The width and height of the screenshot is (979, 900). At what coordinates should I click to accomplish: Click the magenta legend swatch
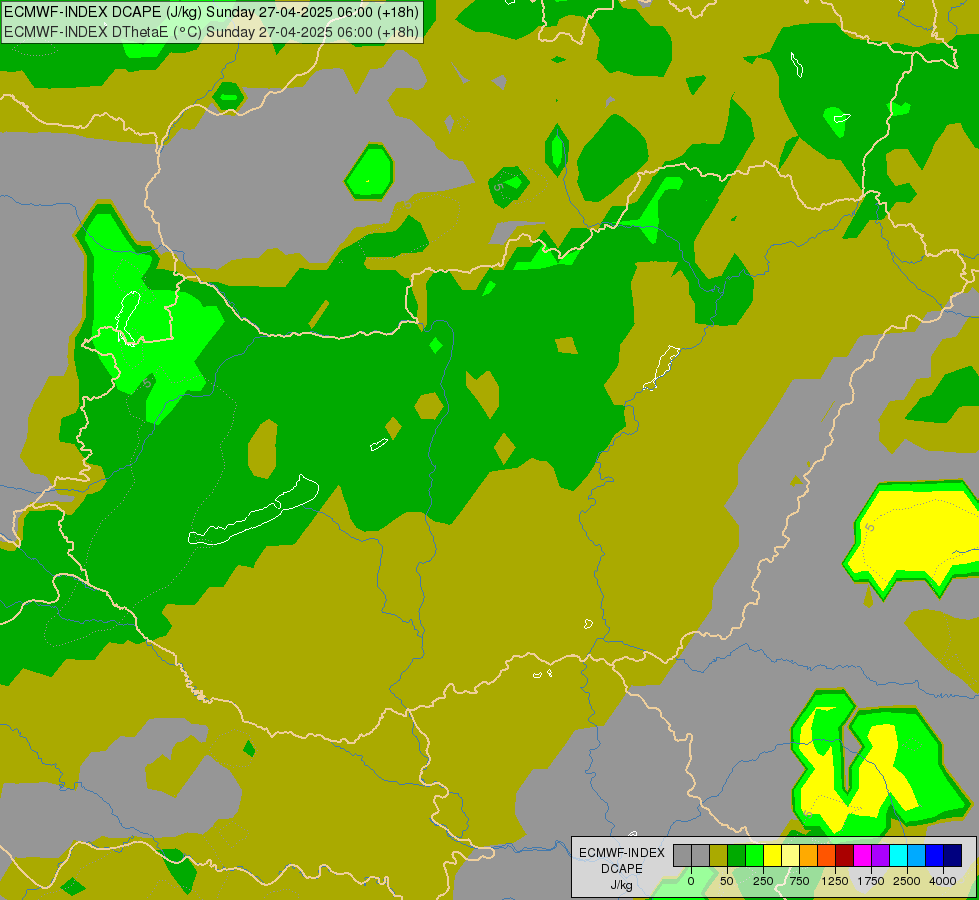pos(862,855)
